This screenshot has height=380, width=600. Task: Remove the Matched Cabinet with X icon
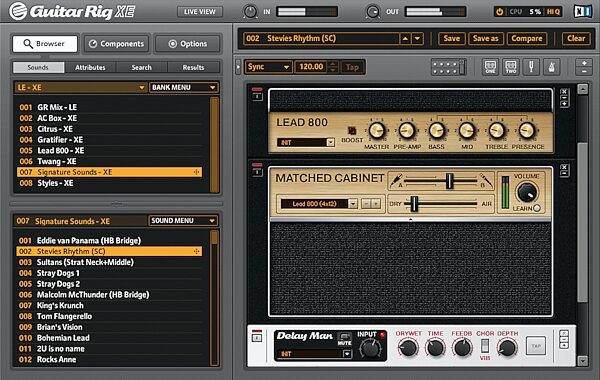[564, 168]
